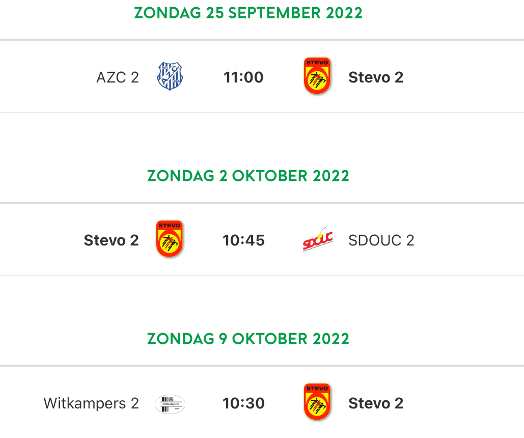524x438 pixels.
Task: Click the AZC 2 club crest
Action: coord(170,76)
